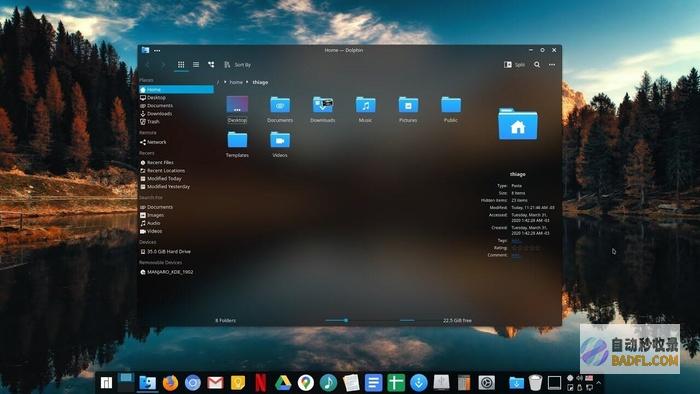The height and width of the screenshot is (394, 700).
Task: Select the Pictures folder icon
Action: click(x=408, y=109)
